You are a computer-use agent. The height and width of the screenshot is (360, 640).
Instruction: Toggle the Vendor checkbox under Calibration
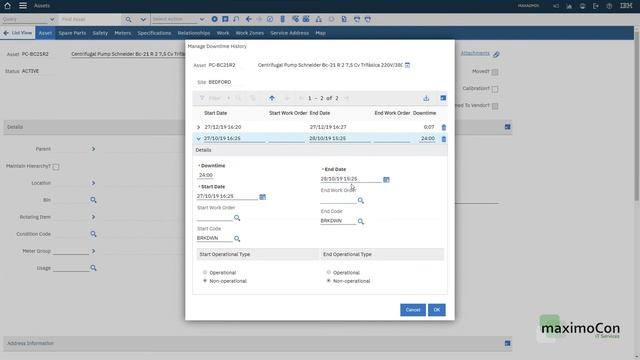(495, 106)
